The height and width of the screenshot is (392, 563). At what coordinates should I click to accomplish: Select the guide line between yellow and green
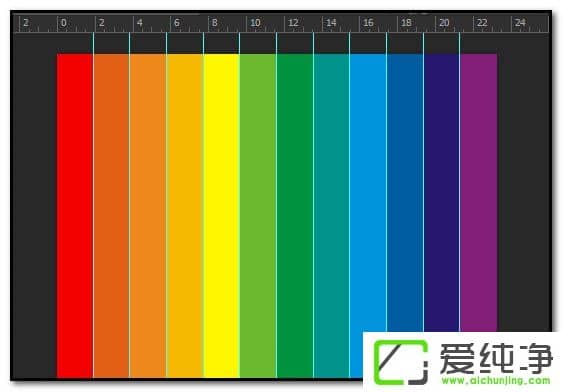(x=239, y=205)
